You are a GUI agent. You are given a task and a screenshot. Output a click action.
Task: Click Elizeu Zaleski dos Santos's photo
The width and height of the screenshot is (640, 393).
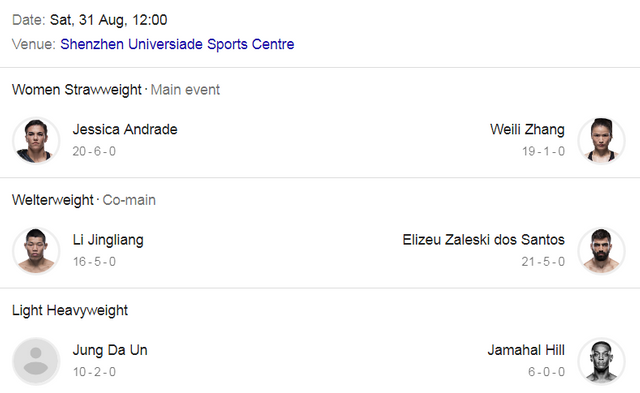[601, 251]
